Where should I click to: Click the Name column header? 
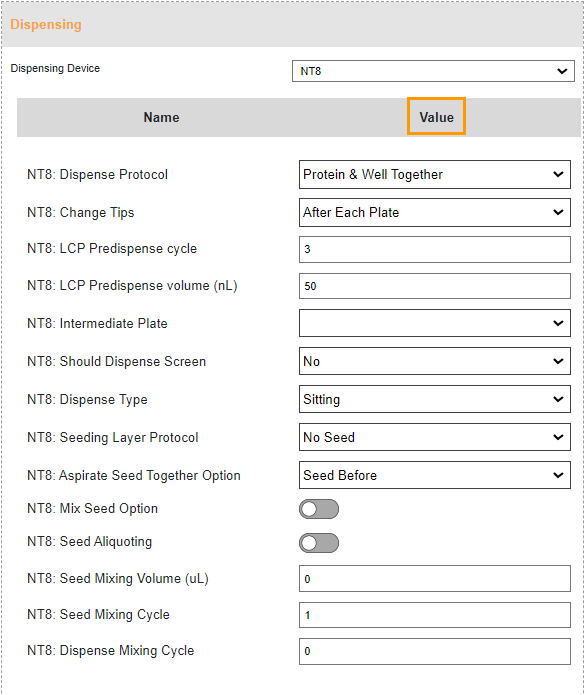point(161,117)
